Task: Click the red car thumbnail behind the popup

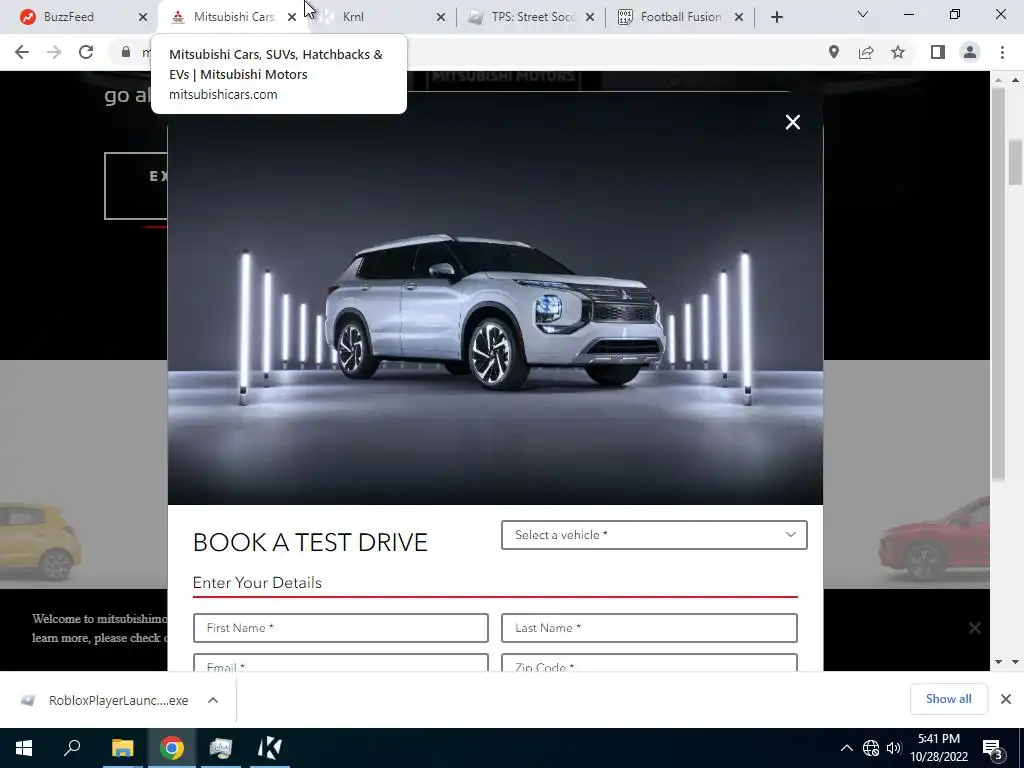Action: [934, 541]
